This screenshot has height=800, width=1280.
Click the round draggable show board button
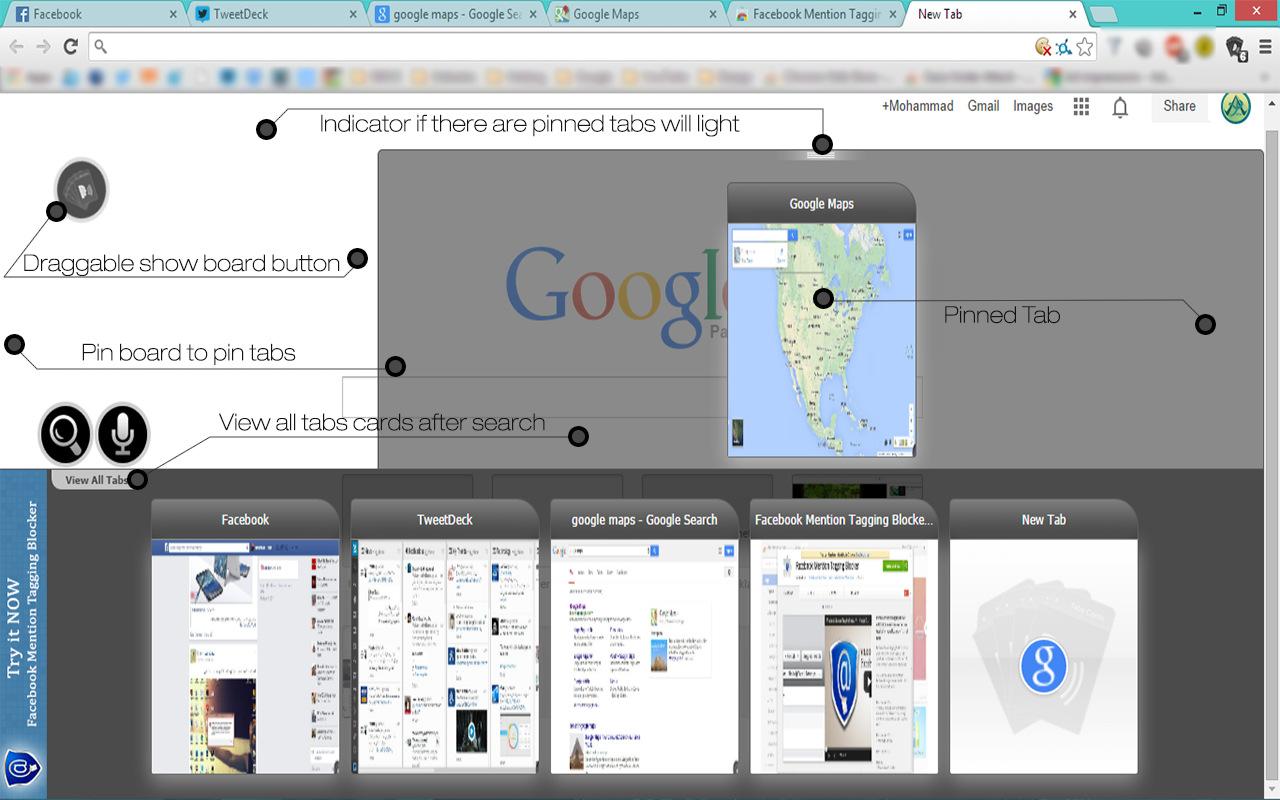click(x=81, y=189)
